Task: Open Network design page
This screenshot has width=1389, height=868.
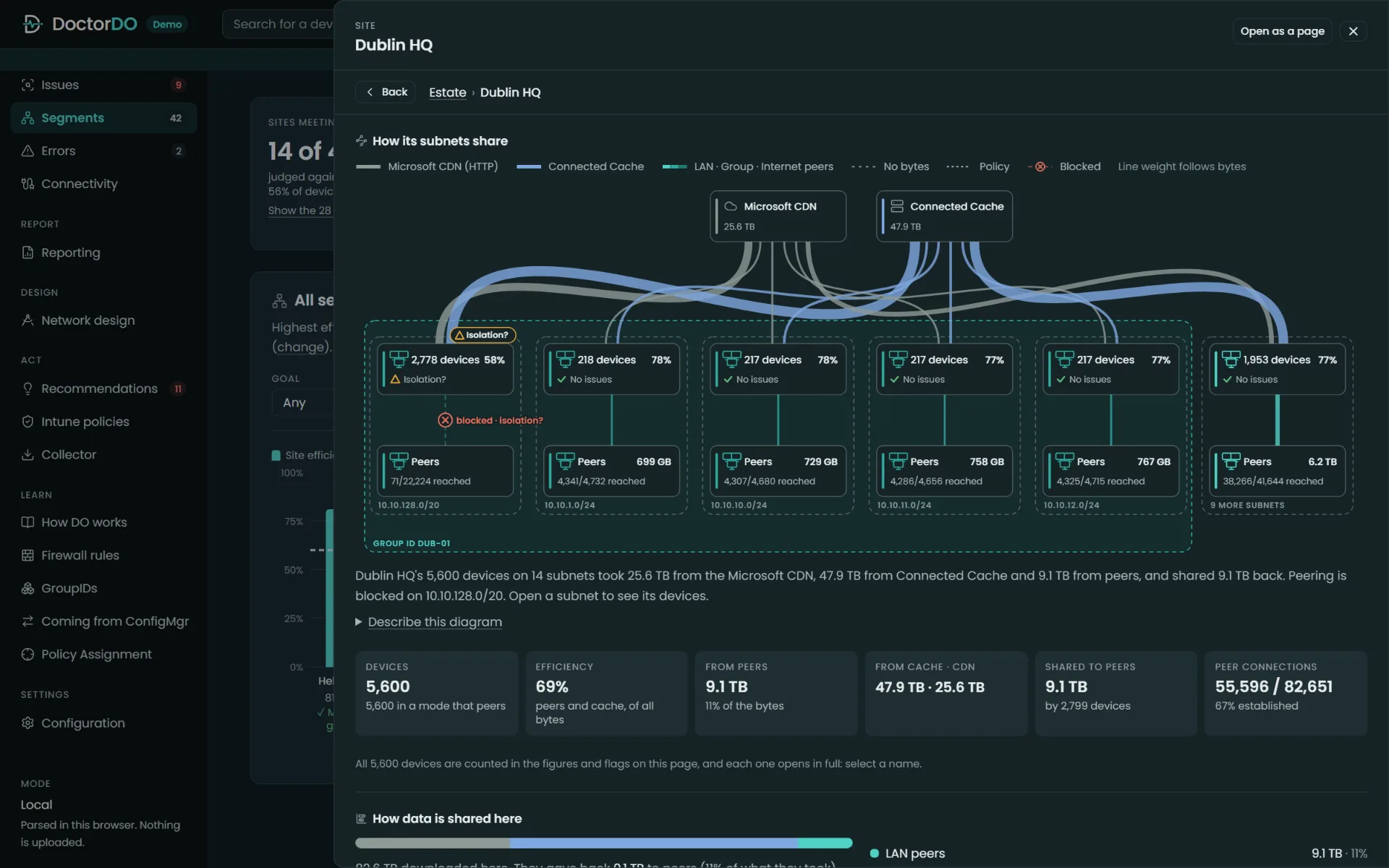Action: (103, 320)
